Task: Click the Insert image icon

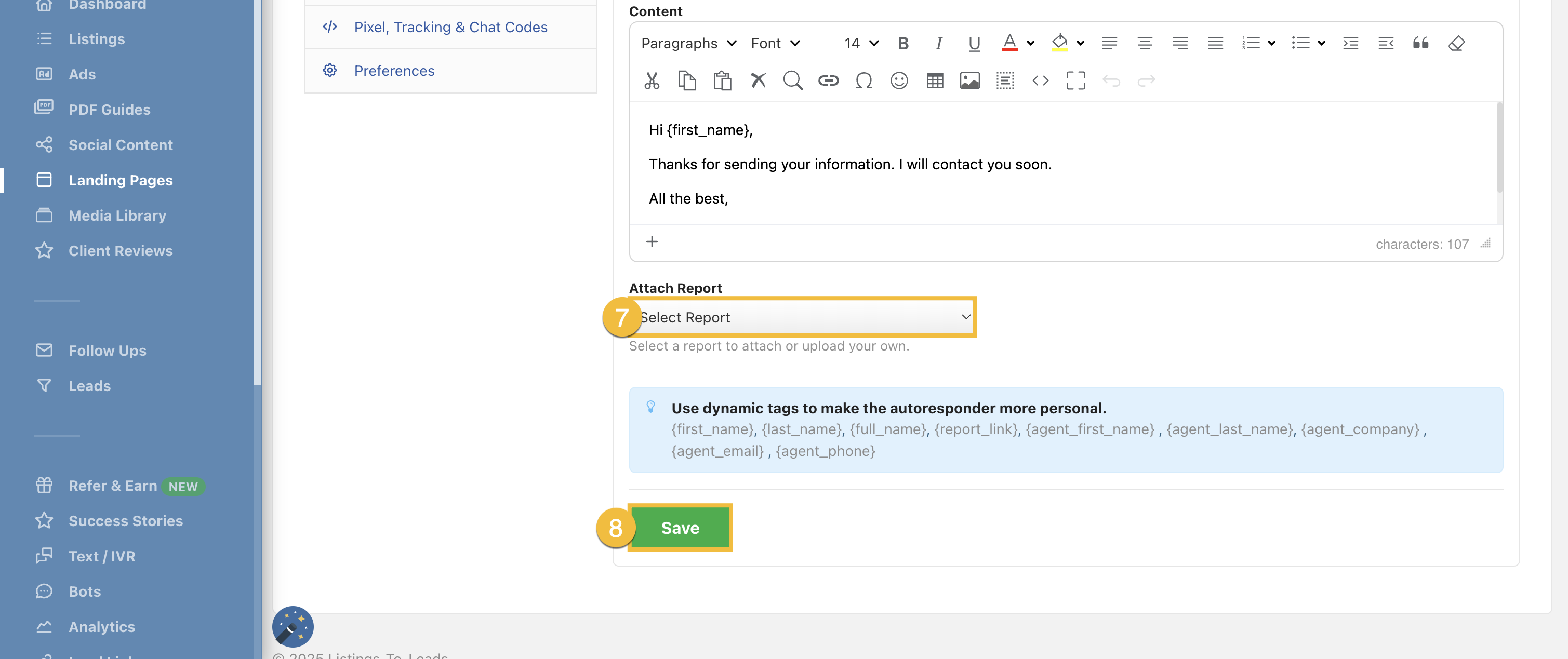Action: [x=969, y=80]
